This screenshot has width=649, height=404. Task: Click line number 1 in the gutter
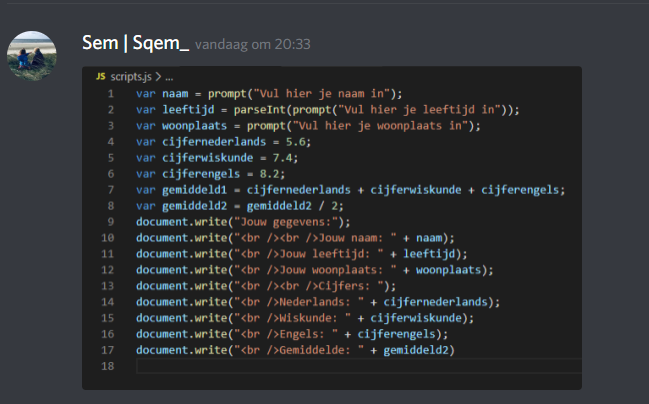(x=109, y=94)
